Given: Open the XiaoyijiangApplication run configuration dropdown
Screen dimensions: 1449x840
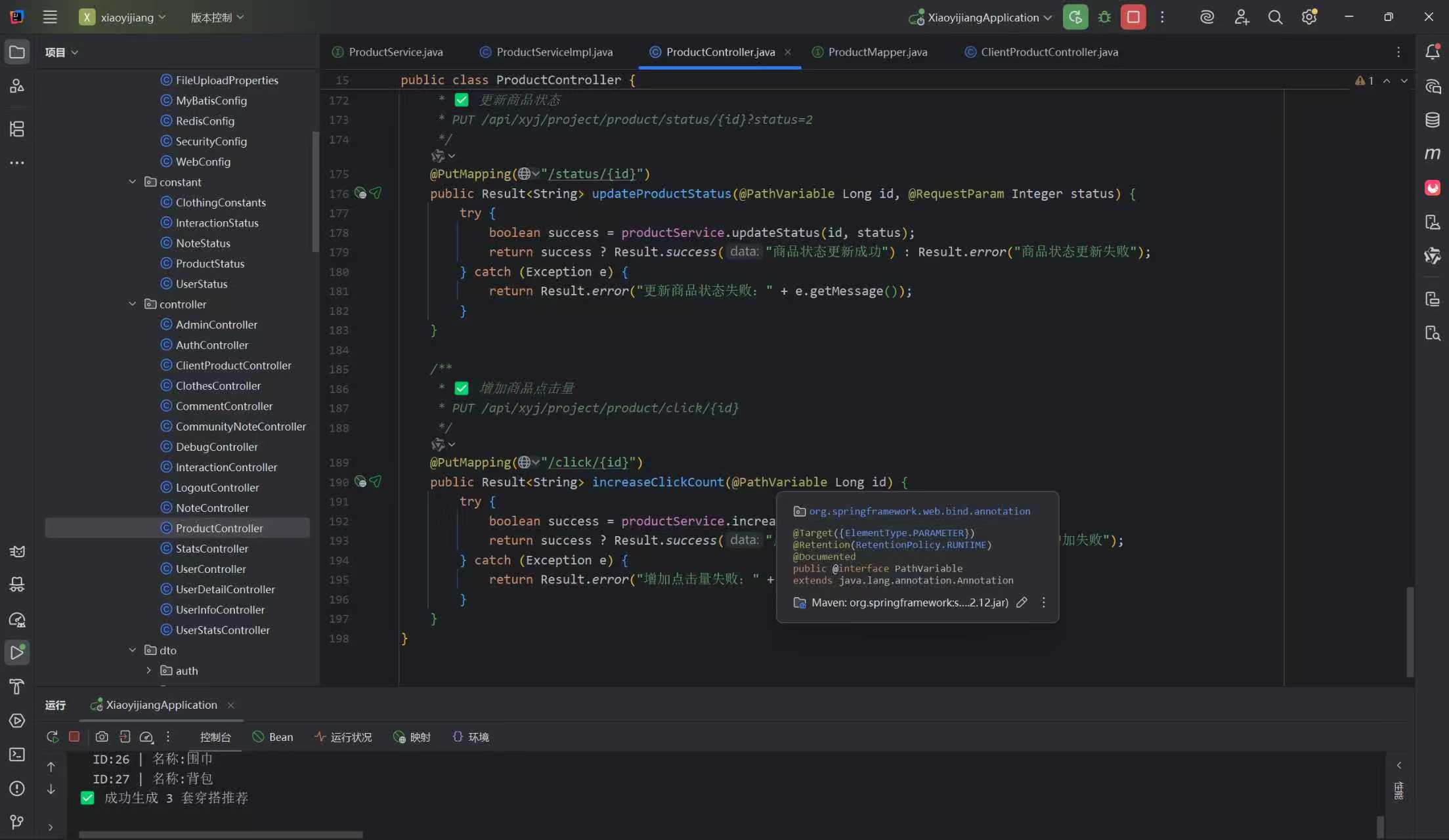Looking at the screenshot, I should [x=983, y=18].
